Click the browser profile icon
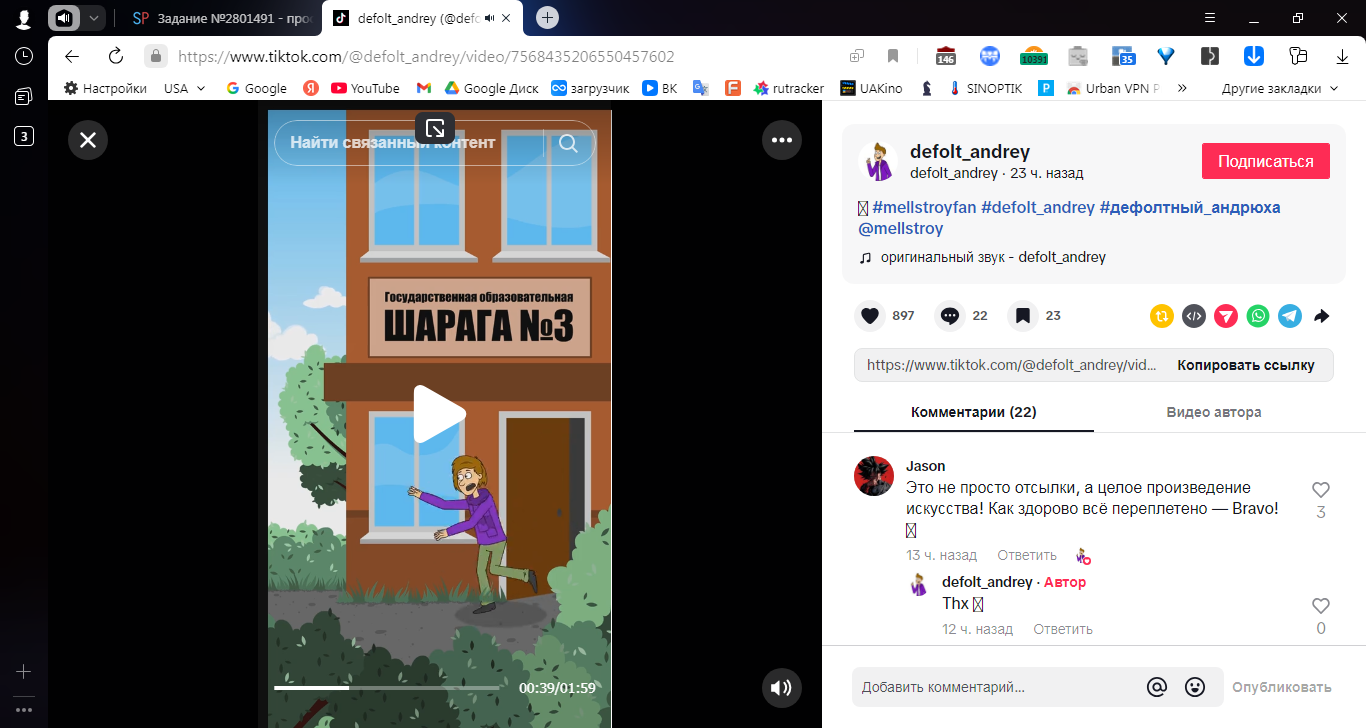 pyautogui.click(x=24, y=18)
